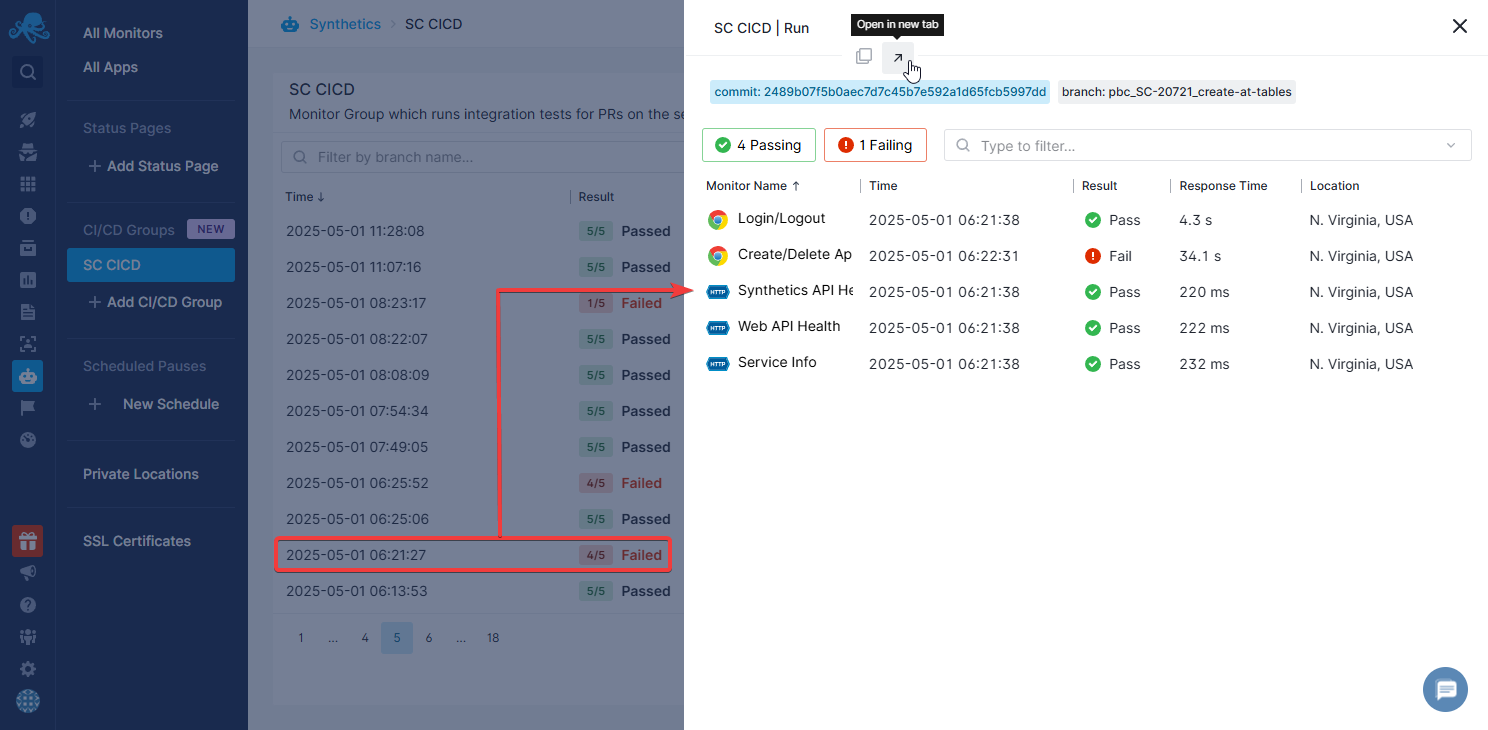
Task: Open the Create/Delete Ap monitor row
Action: 1088,256
